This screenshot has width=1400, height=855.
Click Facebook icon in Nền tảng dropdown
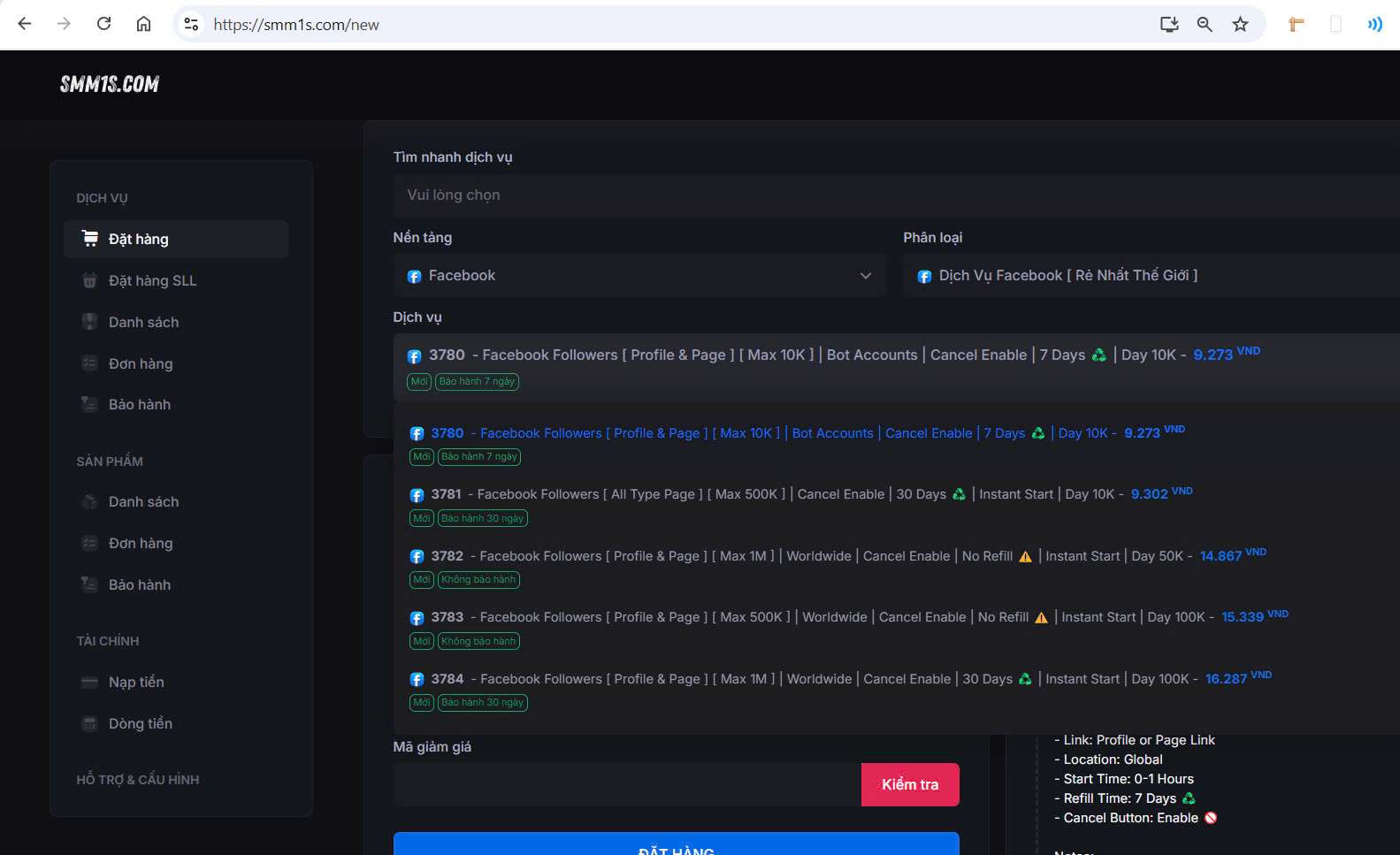(x=414, y=277)
